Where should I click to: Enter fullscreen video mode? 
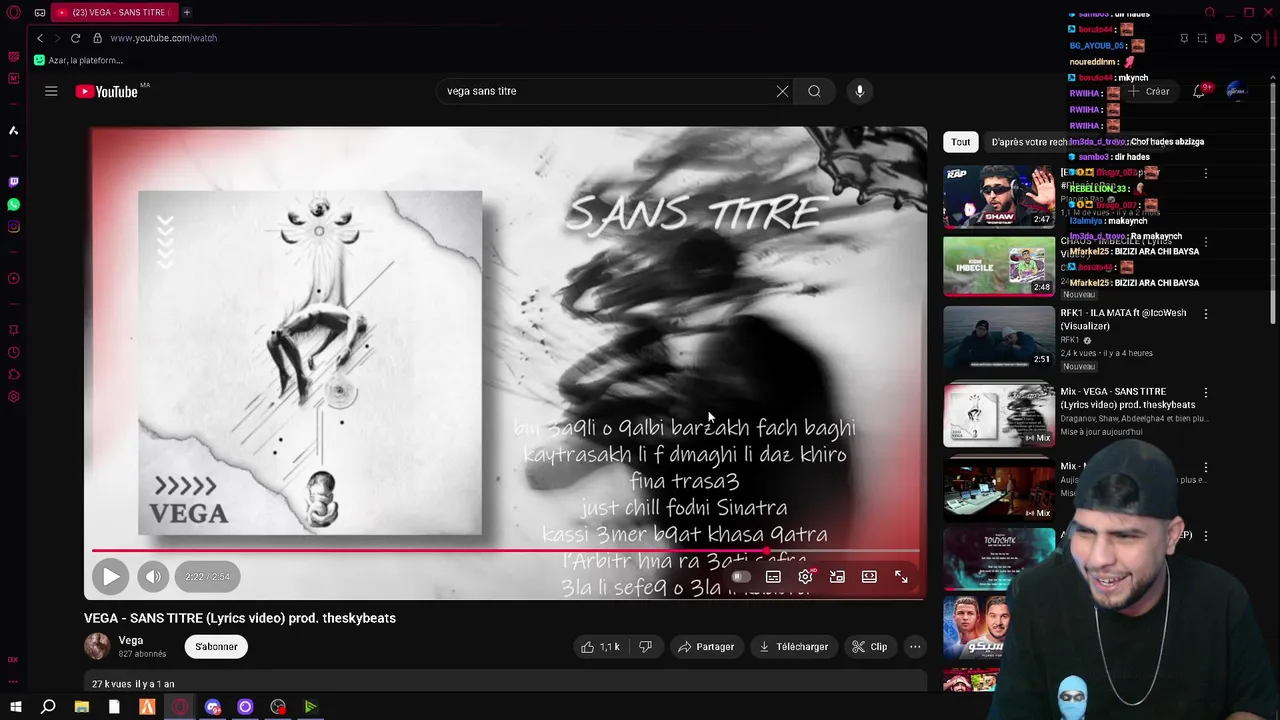901,577
